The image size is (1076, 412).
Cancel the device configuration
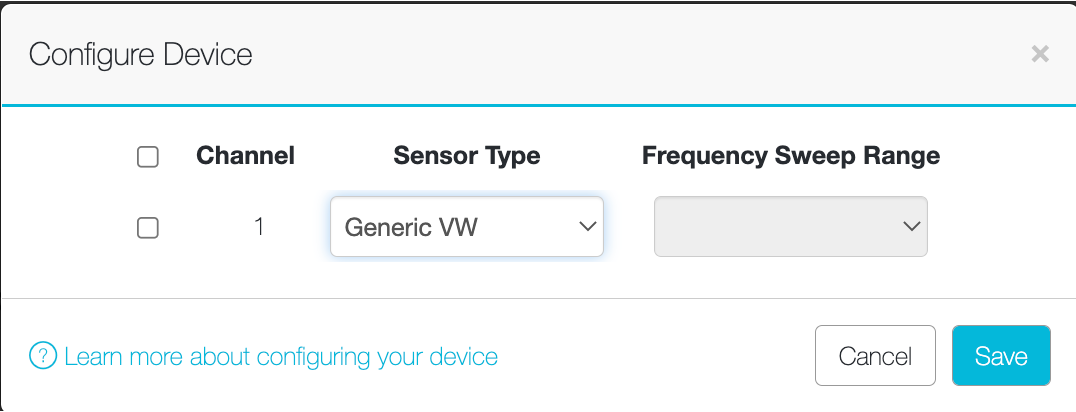(875, 356)
